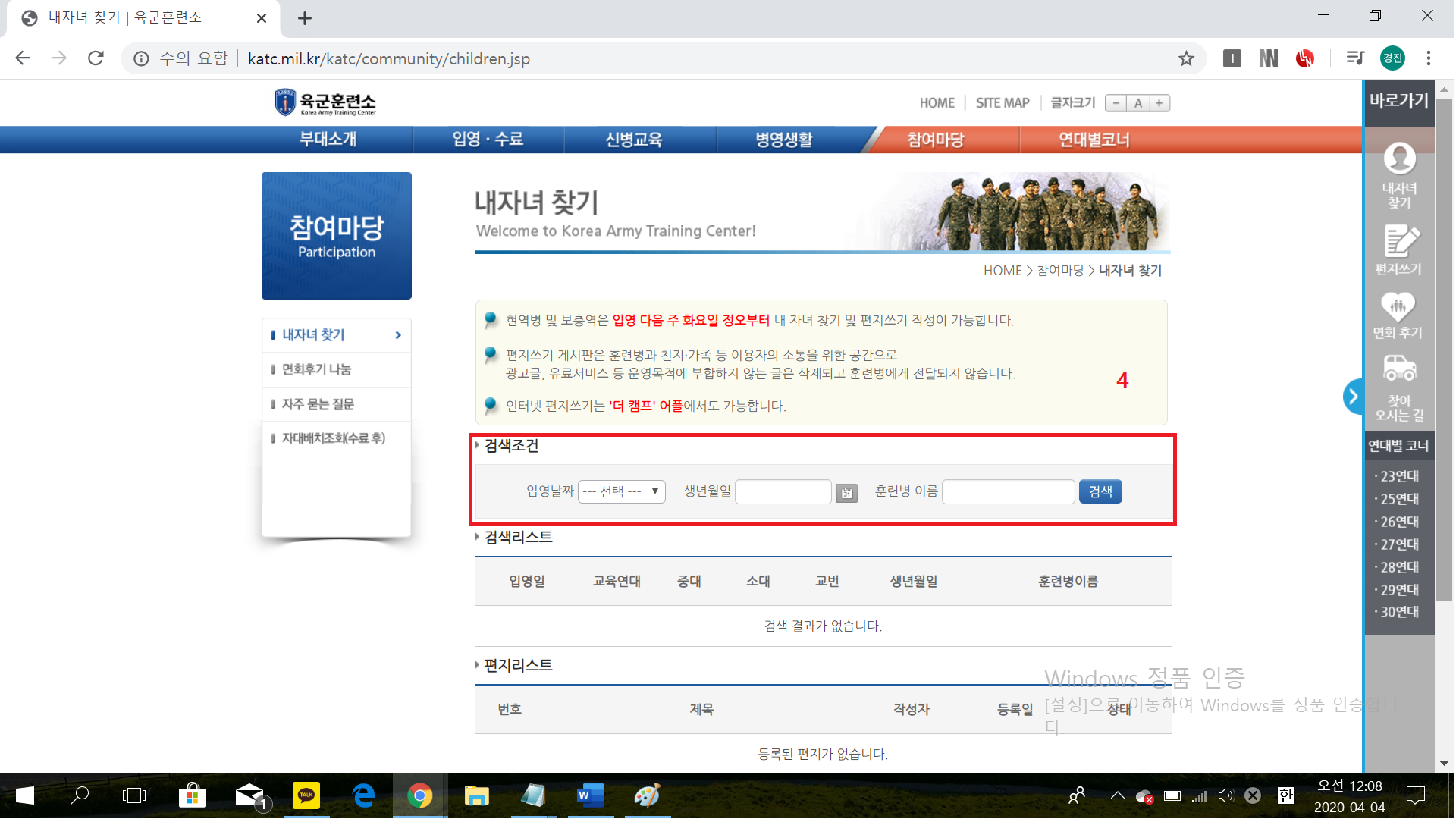Open the 편지쓰기 letter writing icon

(1399, 241)
